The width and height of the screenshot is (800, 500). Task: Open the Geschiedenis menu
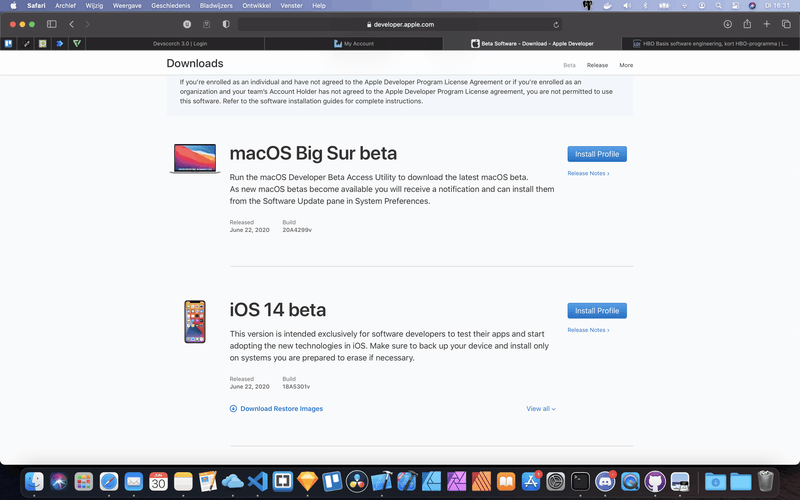tap(170, 6)
